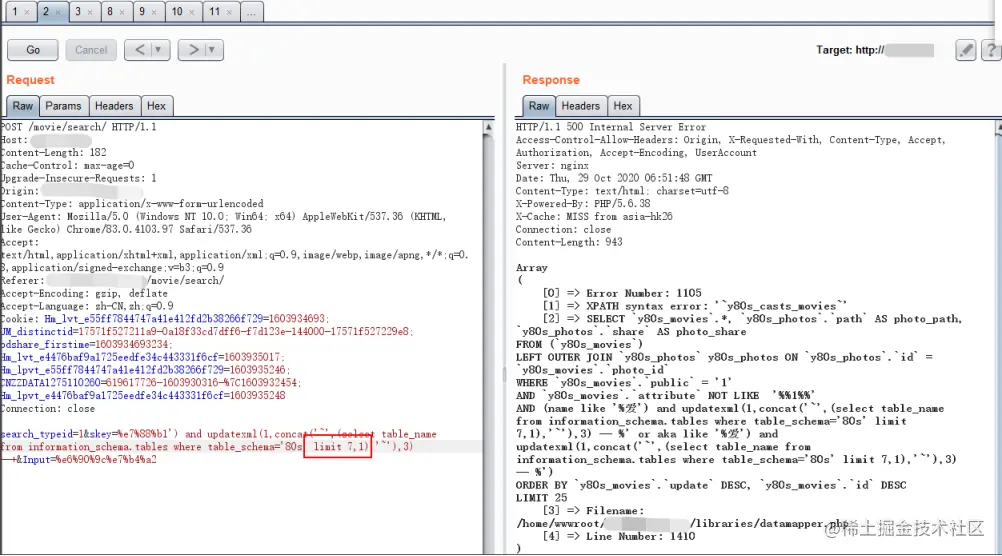This screenshot has height=556, width=1002.
Task: Close Repeater tab 2
Action: [x=58, y=12]
